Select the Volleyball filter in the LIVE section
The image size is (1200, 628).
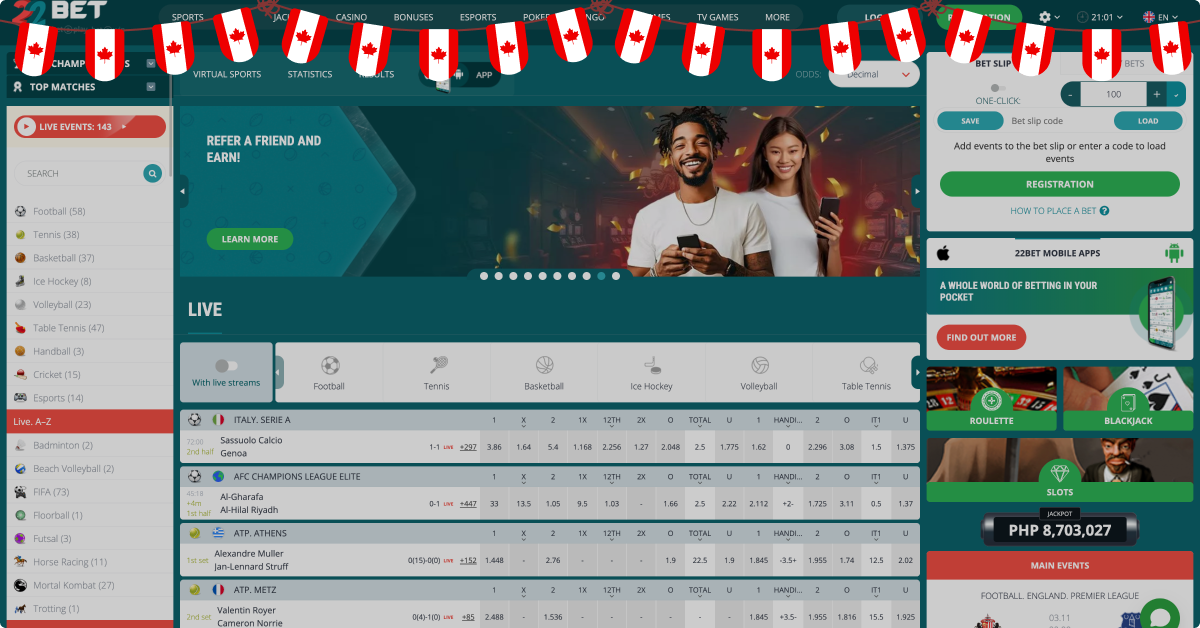click(758, 372)
